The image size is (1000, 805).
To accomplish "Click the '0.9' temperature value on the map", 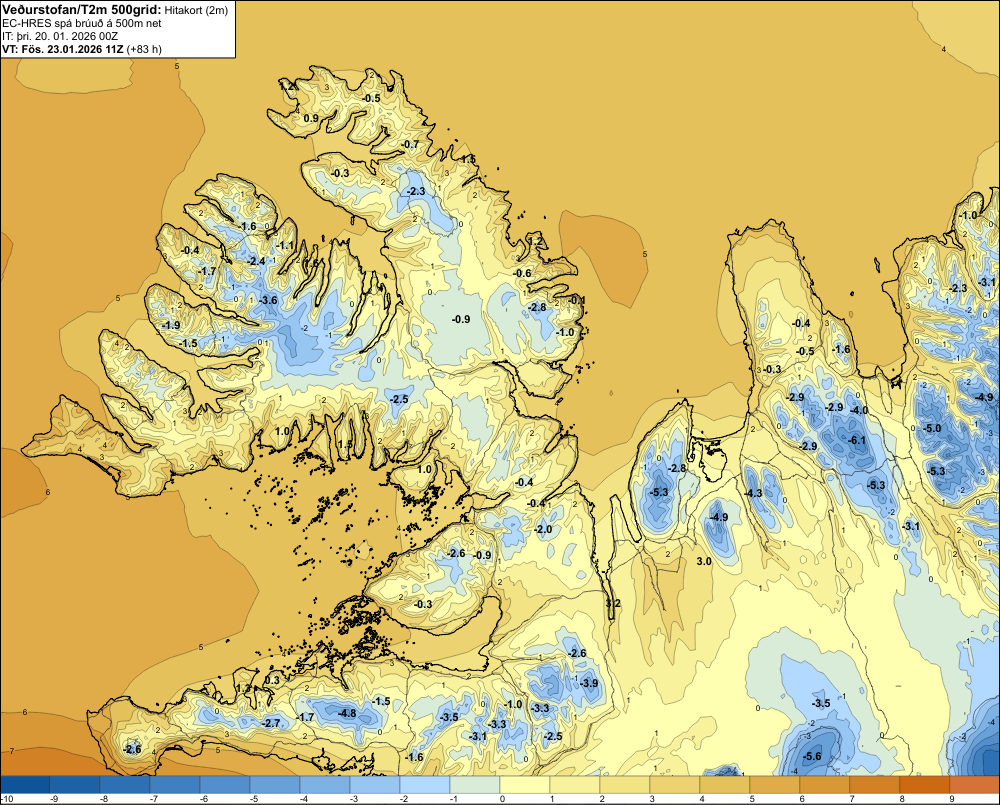I will (x=311, y=119).
